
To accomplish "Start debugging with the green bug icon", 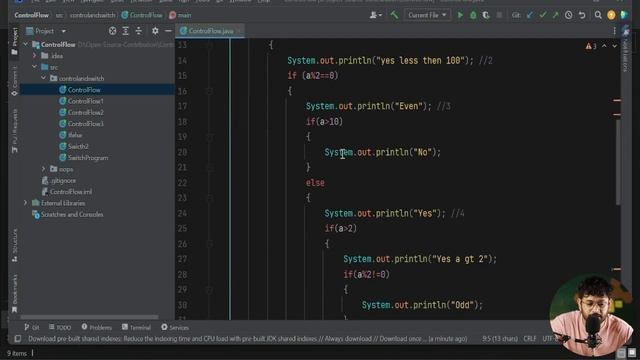I will 473,15.
